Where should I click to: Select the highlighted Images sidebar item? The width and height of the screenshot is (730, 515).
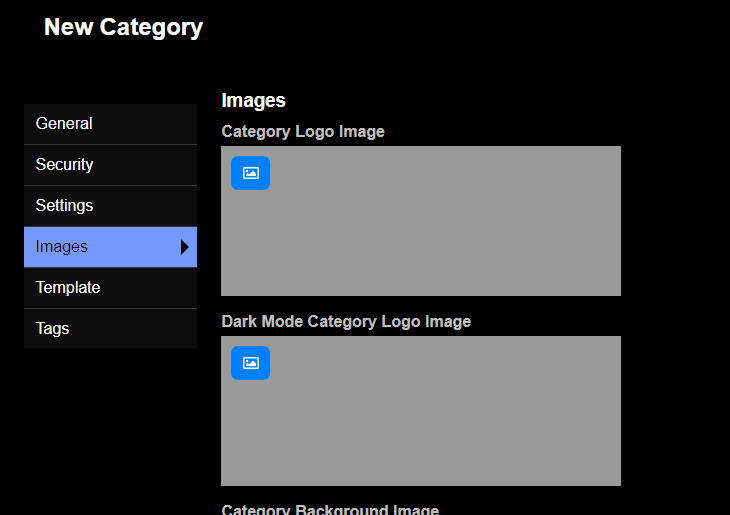(x=110, y=247)
